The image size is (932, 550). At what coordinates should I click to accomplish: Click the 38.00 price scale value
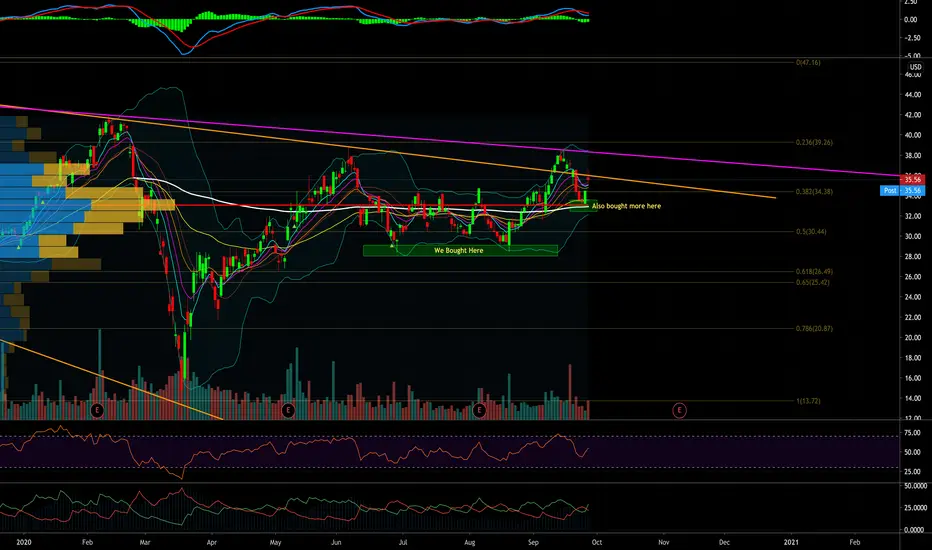tap(913, 155)
